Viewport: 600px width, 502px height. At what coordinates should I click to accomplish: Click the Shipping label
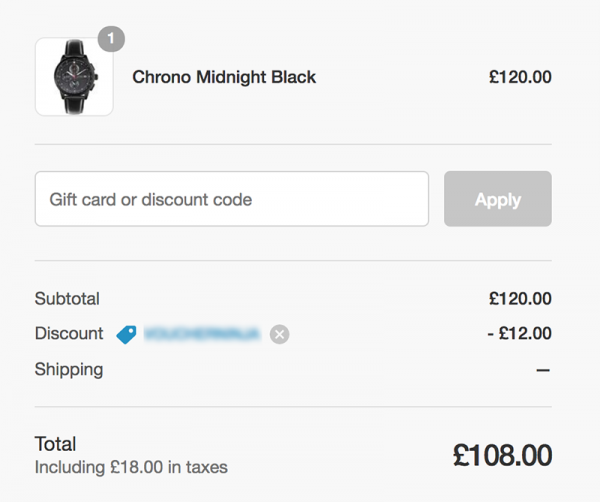pyautogui.click(x=68, y=369)
